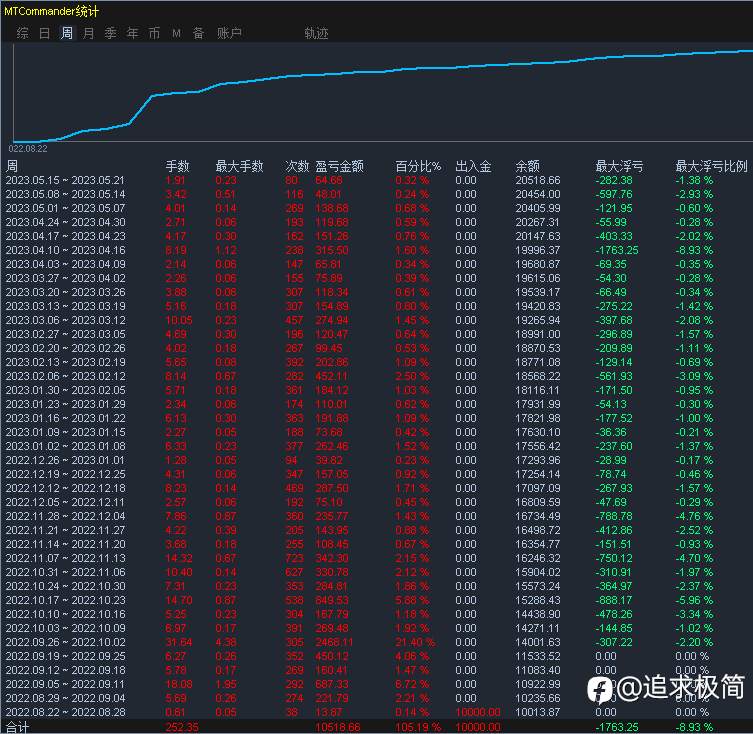Select the 周 weekly tab

(x=67, y=33)
